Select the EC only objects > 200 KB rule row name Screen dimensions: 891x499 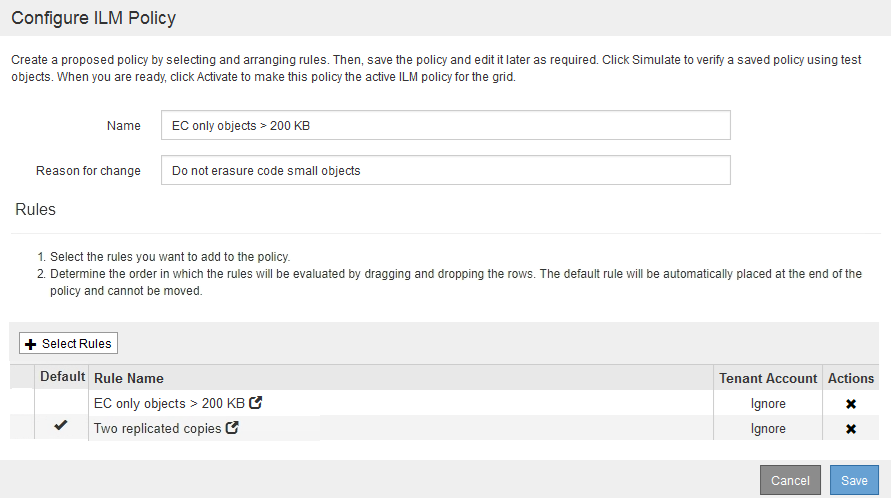click(x=169, y=404)
